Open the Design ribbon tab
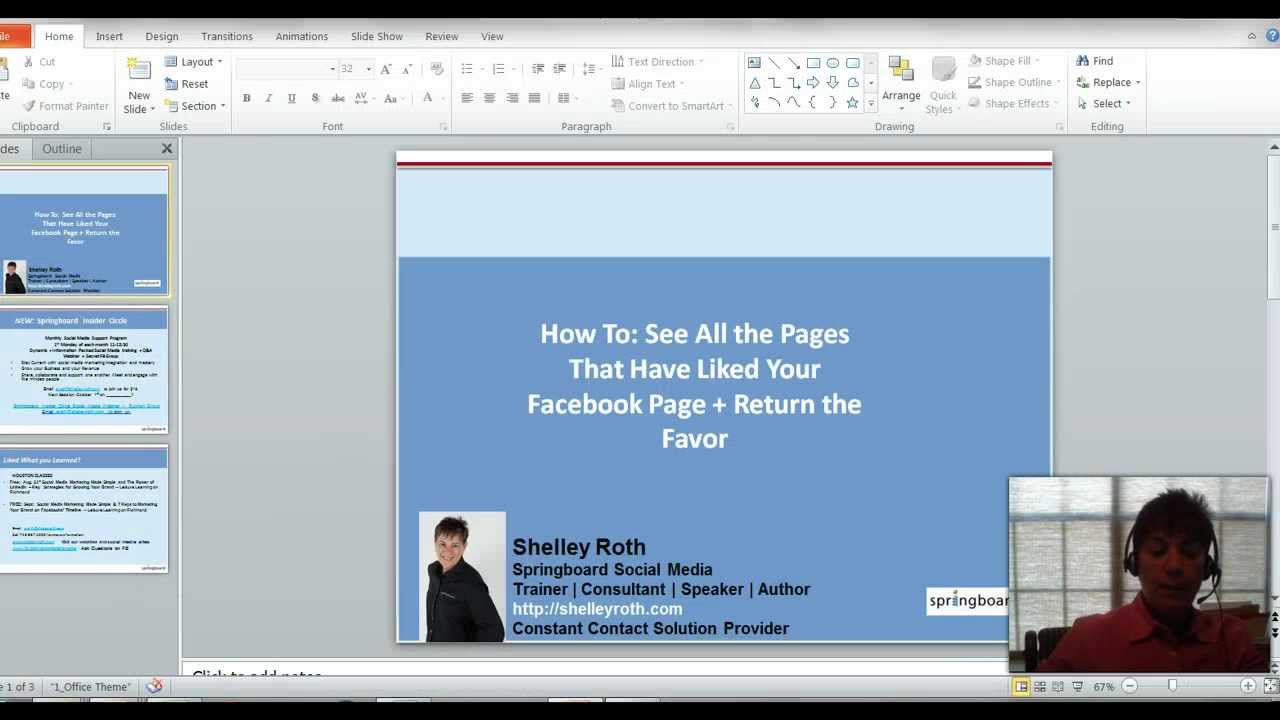The height and width of the screenshot is (720, 1280). click(x=162, y=36)
